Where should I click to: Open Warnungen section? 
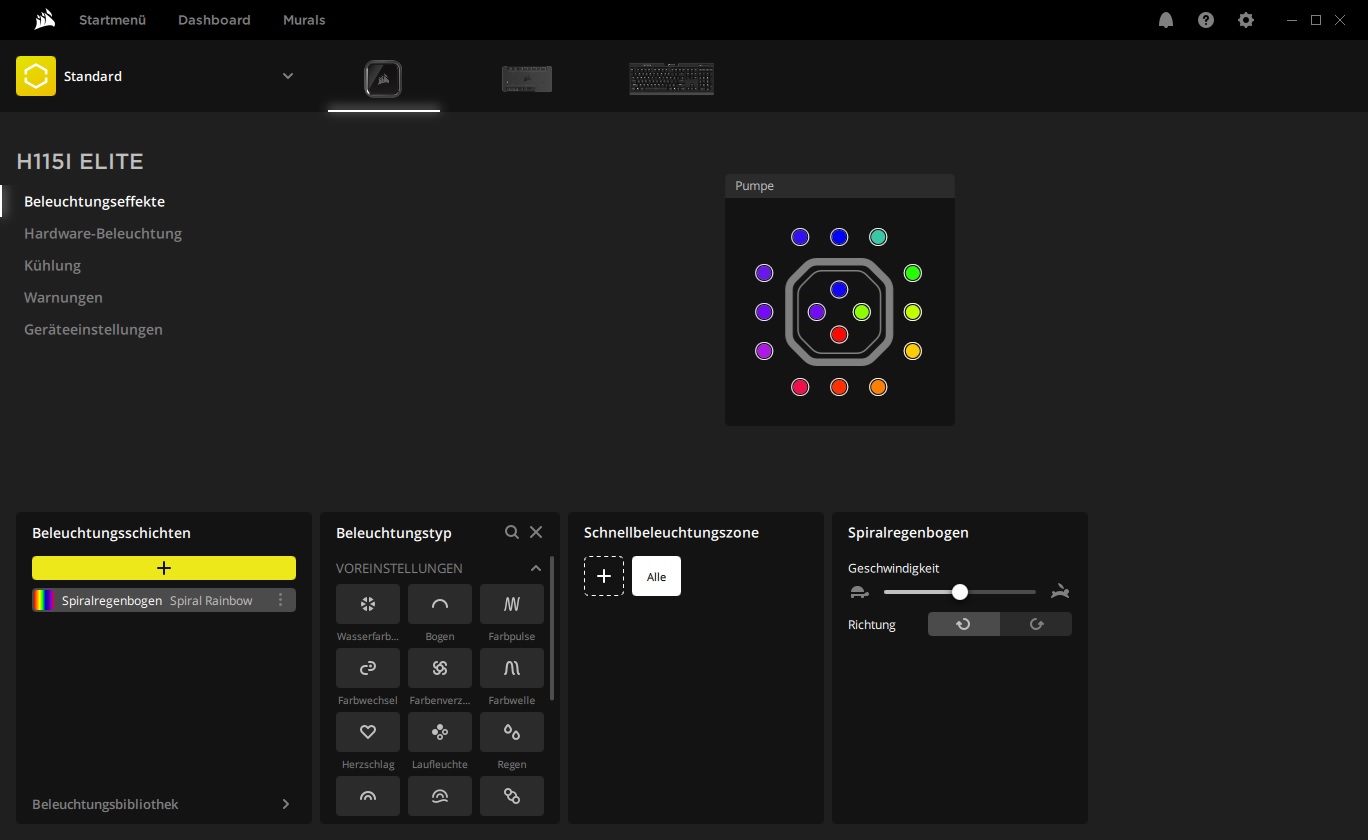[x=63, y=297]
